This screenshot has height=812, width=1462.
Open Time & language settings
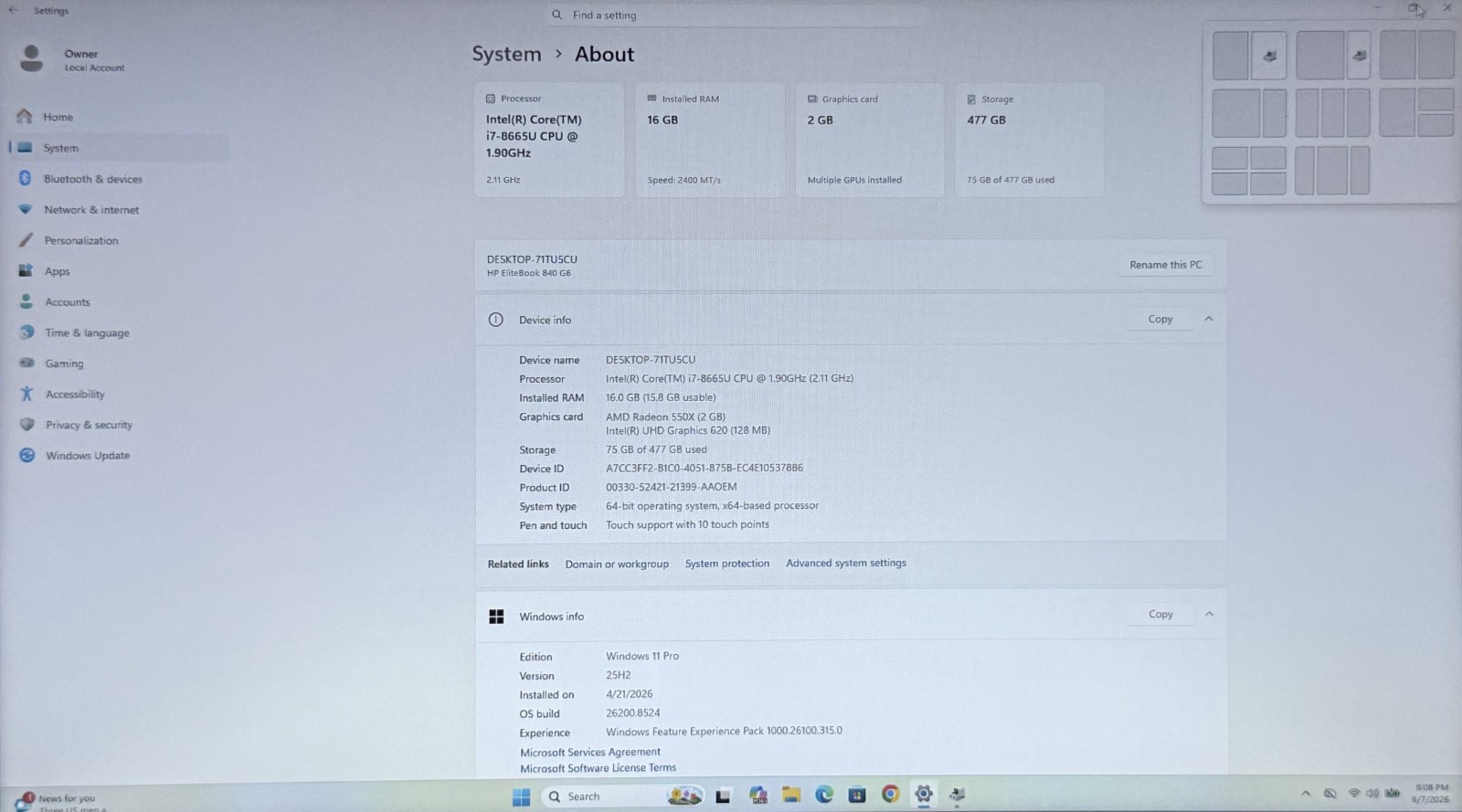[x=87, y=332]
